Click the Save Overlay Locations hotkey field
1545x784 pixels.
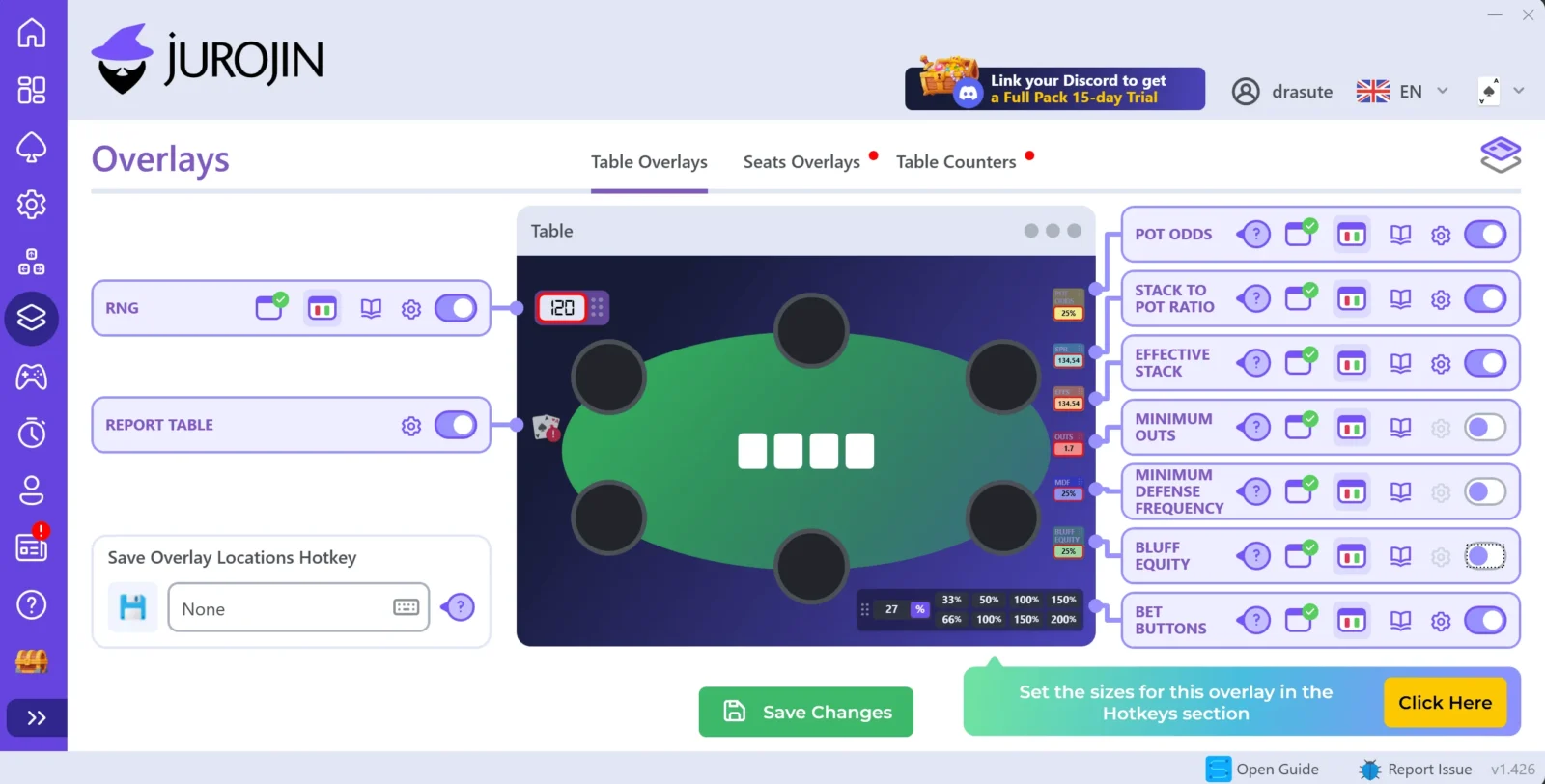click(298, 607)
